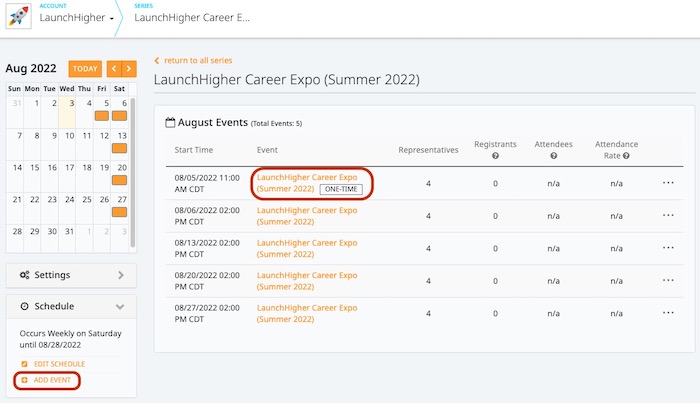Open the 08/06/2022 Career Expo event
The width and height of the screenshot is (700, 403).
tap(307, 216)
